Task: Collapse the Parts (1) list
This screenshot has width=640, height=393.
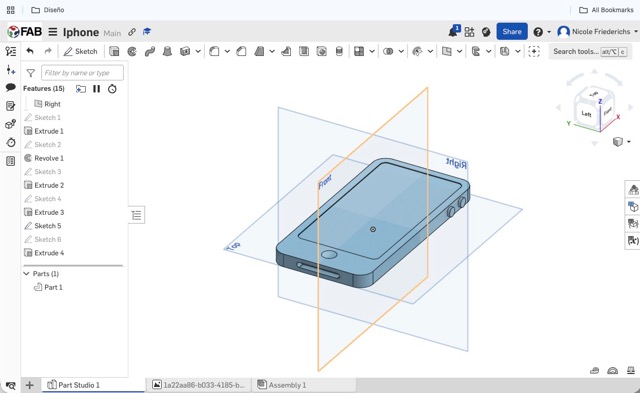Action: point(27,273)
